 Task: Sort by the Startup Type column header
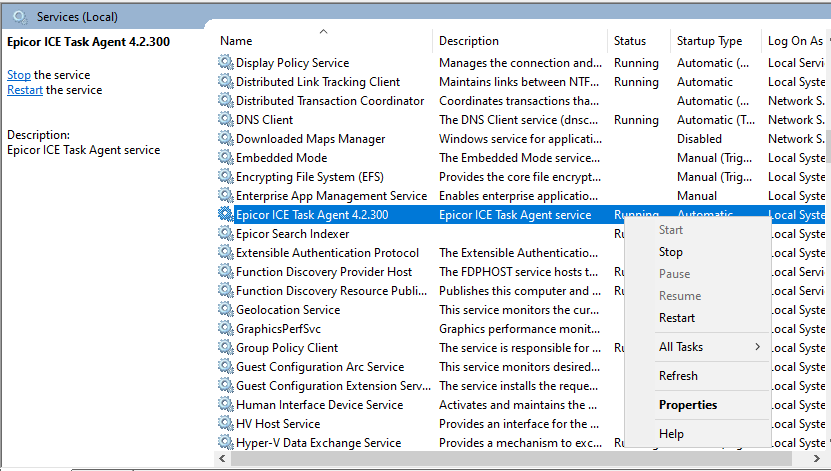(x=716, y=41)
